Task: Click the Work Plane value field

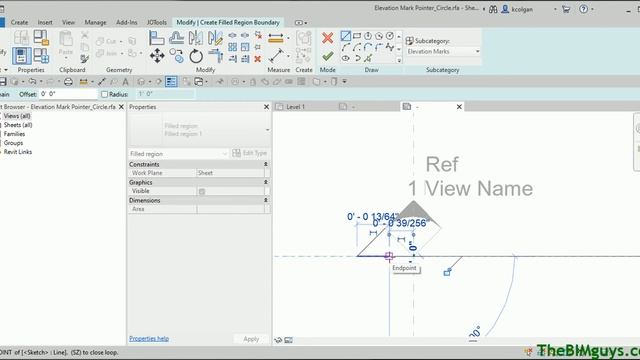Action: coord(230,173)
